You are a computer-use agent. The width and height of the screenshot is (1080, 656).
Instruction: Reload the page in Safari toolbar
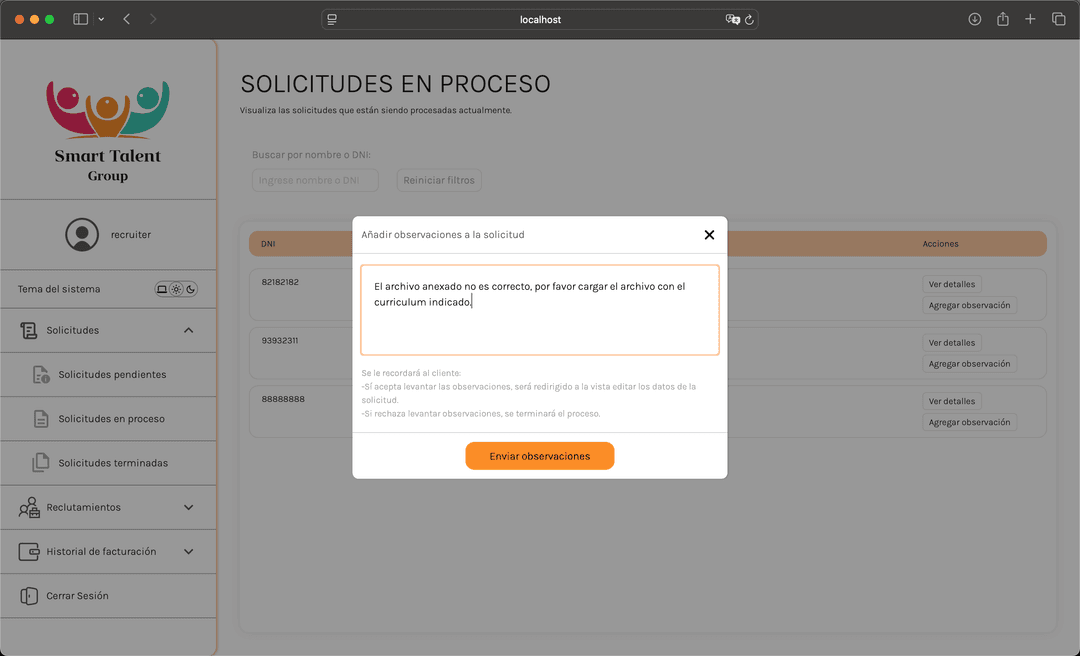tap(749, 19)
